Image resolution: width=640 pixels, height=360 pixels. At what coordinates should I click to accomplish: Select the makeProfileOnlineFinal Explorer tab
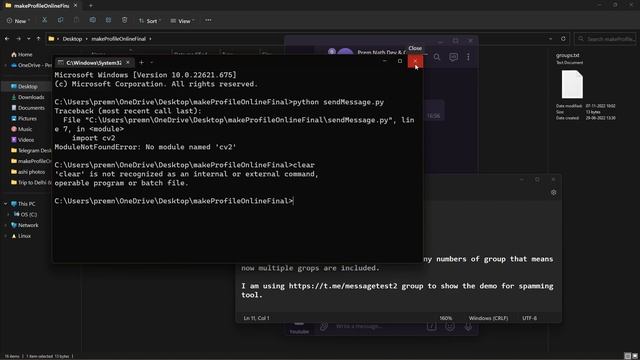pyautogui.click(x=42, y=6)
